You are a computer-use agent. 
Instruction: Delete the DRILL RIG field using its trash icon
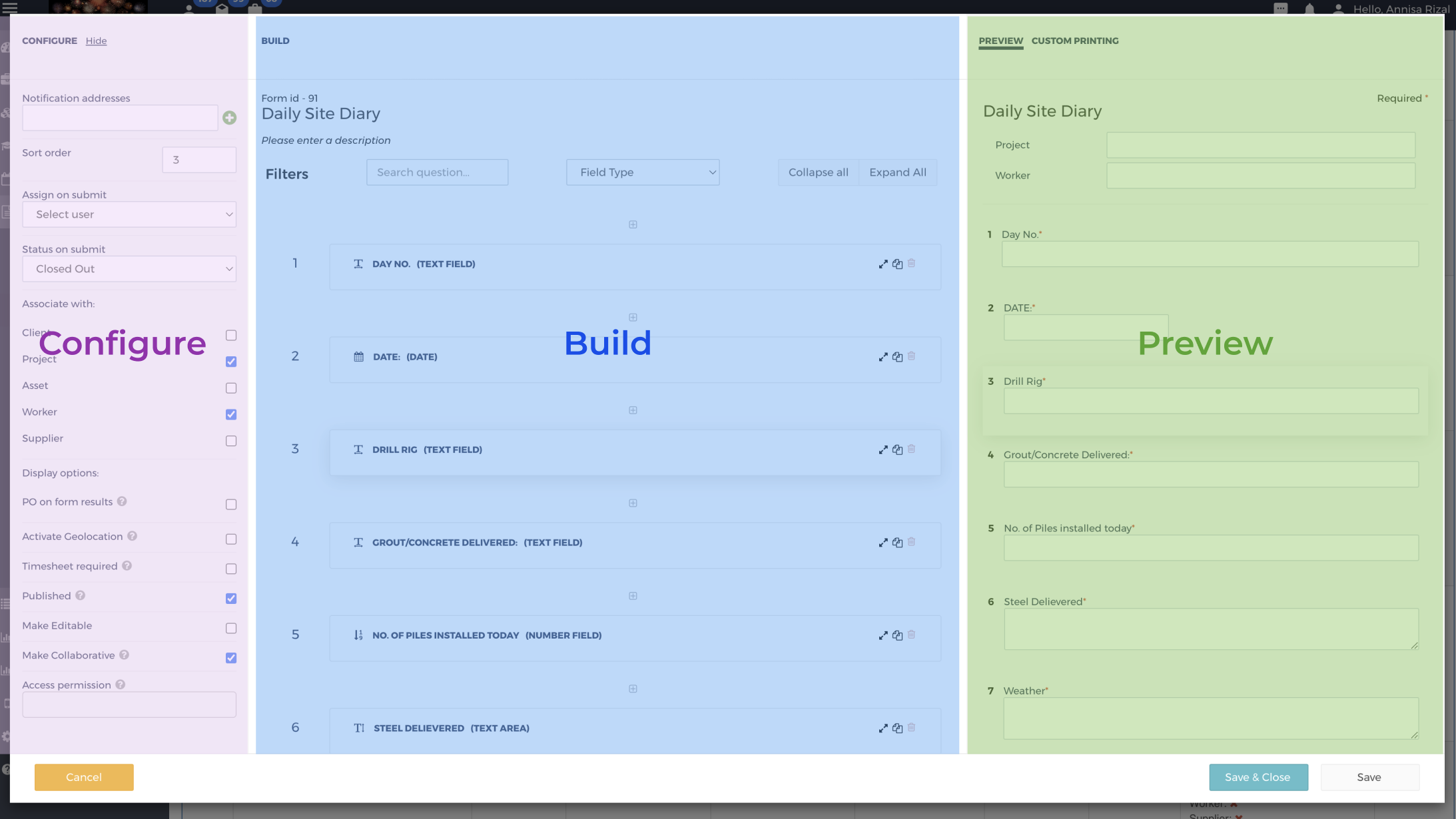click(x=911, y=449)
